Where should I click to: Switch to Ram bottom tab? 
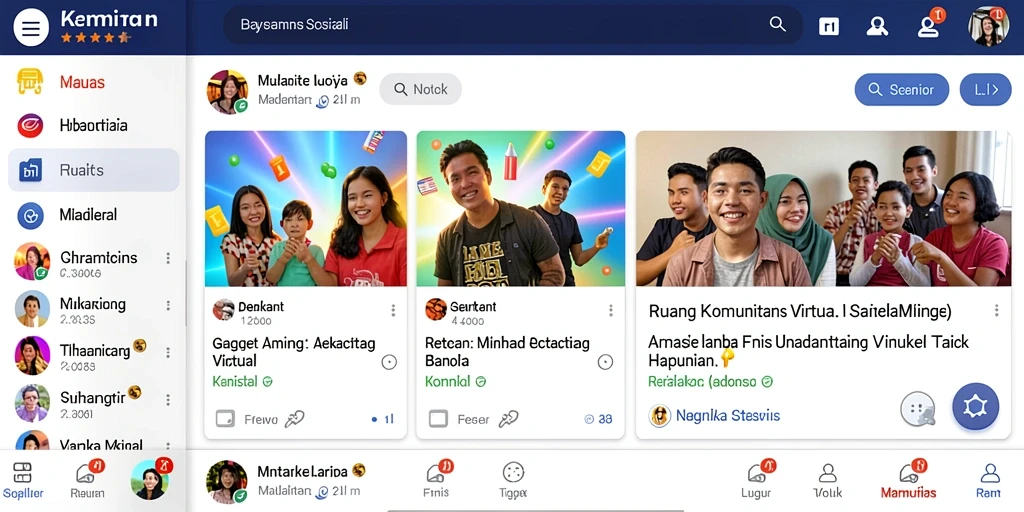(x=989, y=481)
